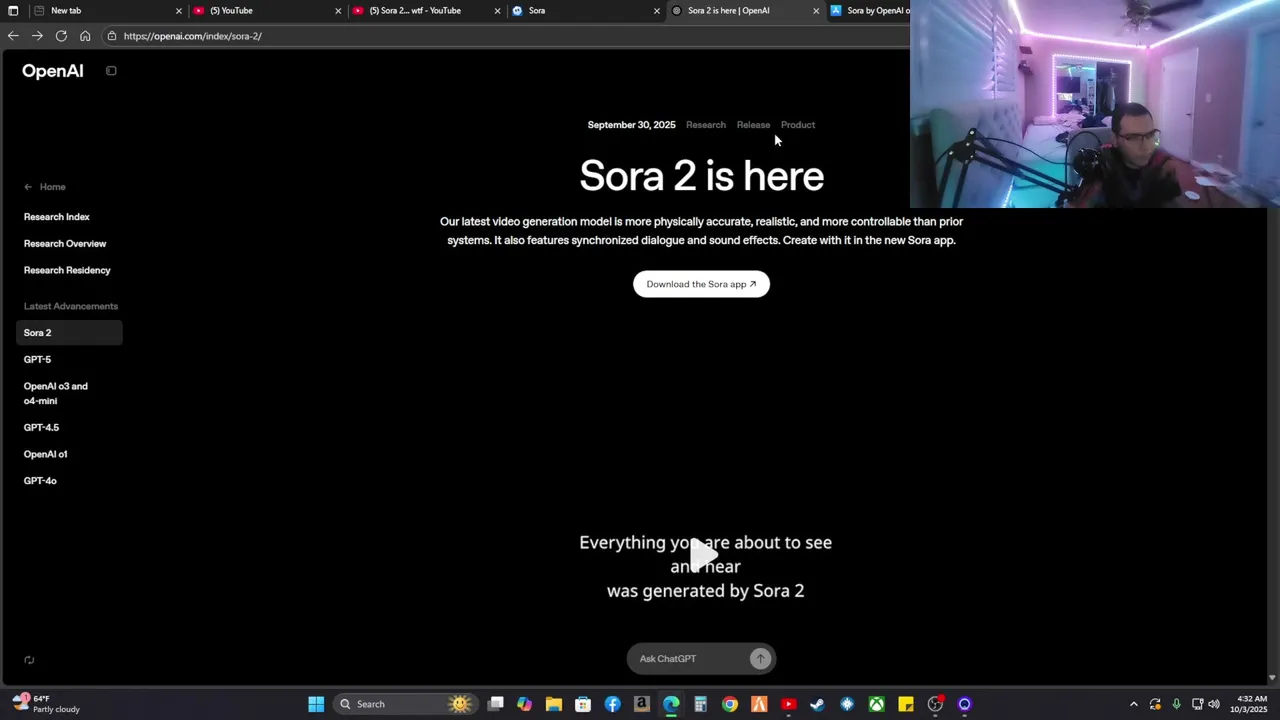
Task: Open the Xbox app from the taskbar
Action: [x=876, y=704]
